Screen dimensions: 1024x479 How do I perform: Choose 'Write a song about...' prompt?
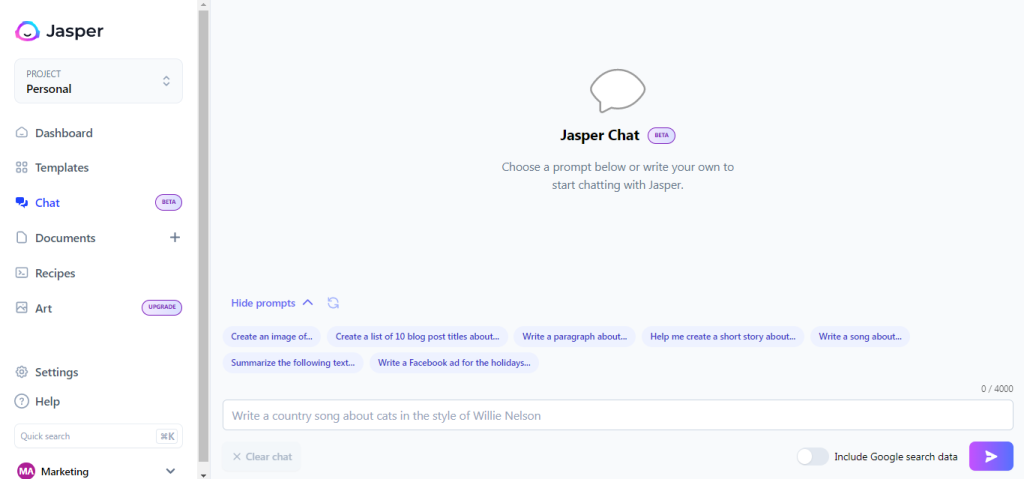click(860, 337)
